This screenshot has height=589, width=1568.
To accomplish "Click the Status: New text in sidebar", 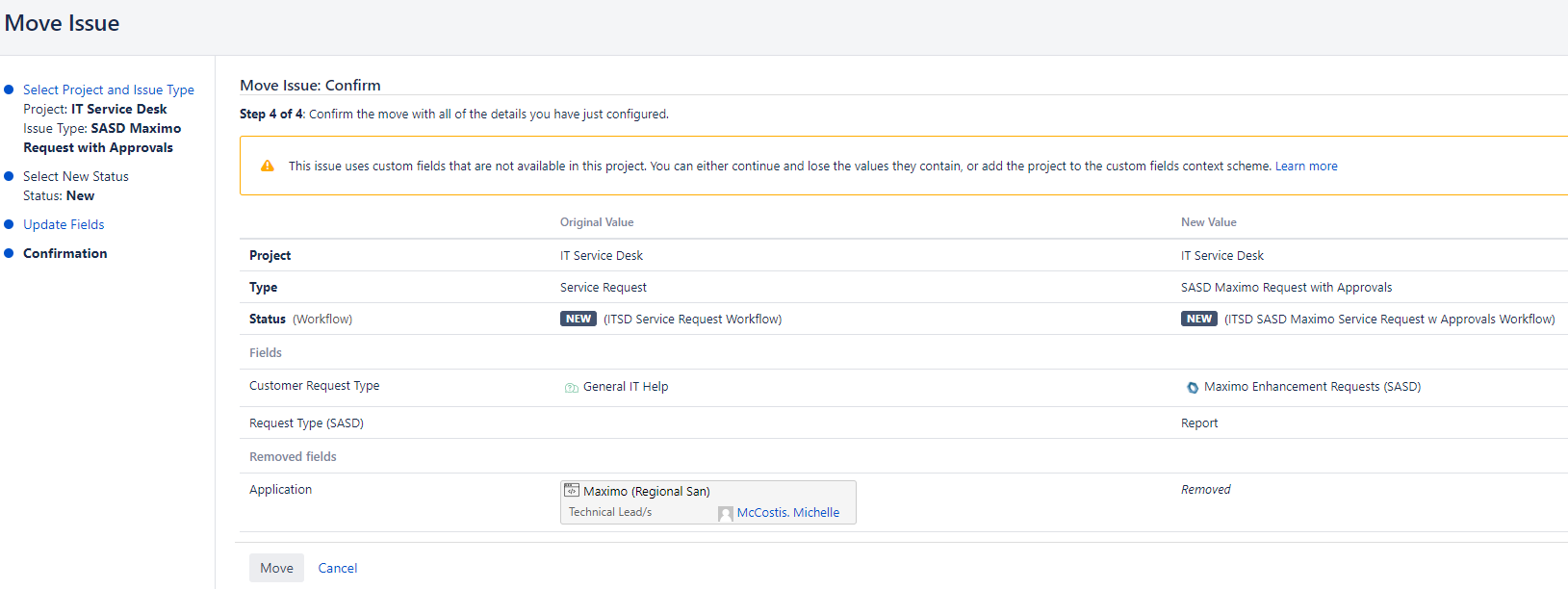I will click(59, 195).
